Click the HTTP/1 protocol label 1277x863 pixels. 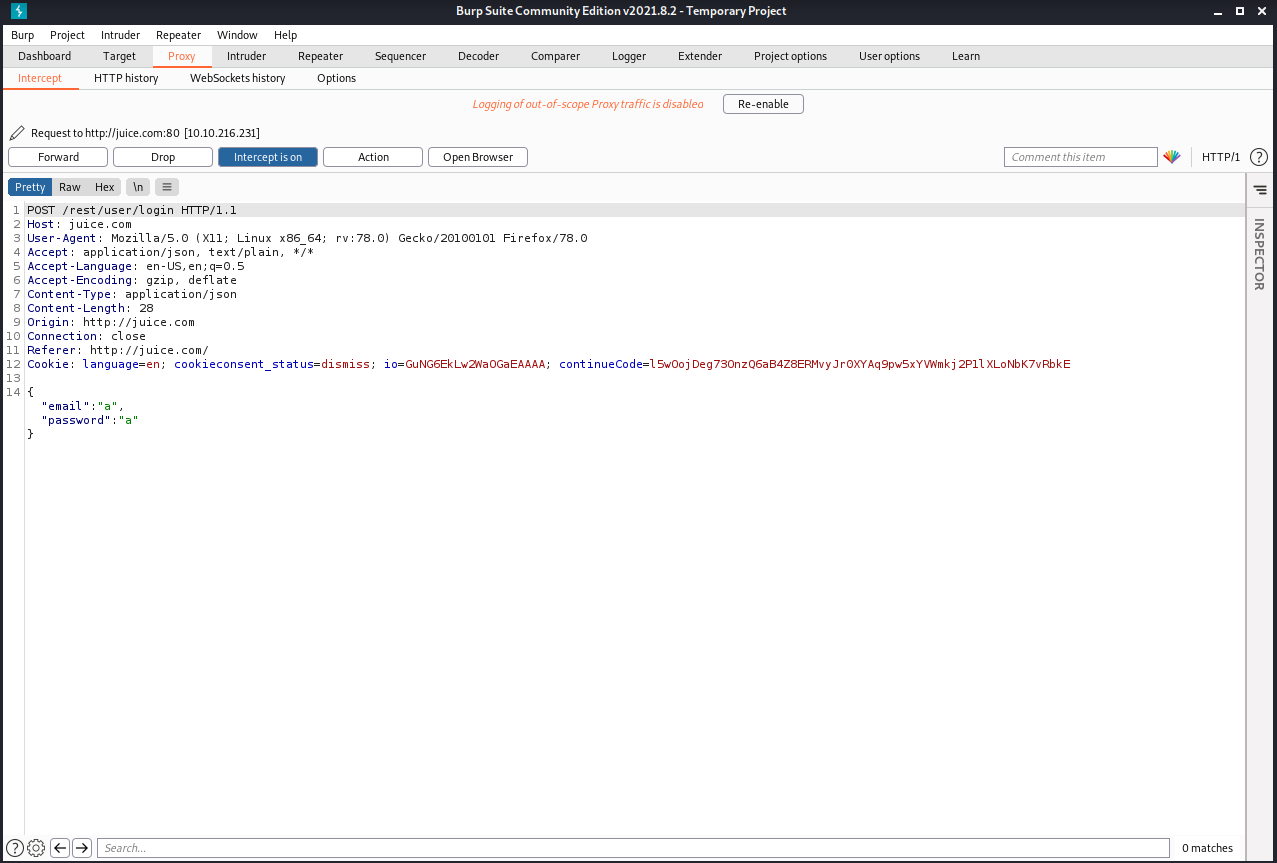click(x=1221, y=157)
